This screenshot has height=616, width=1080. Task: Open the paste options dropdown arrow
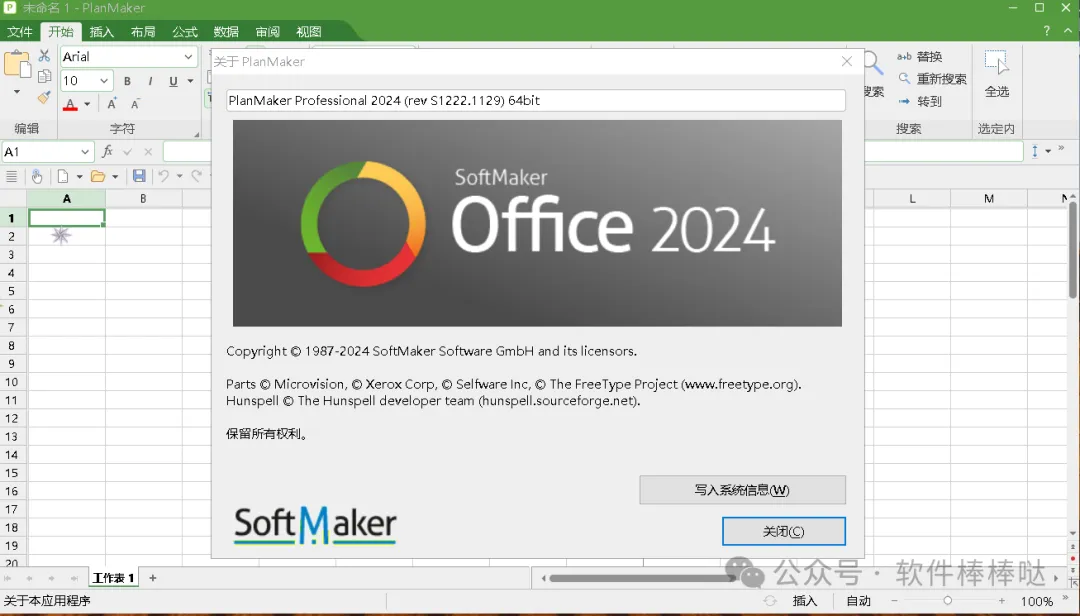17,92
